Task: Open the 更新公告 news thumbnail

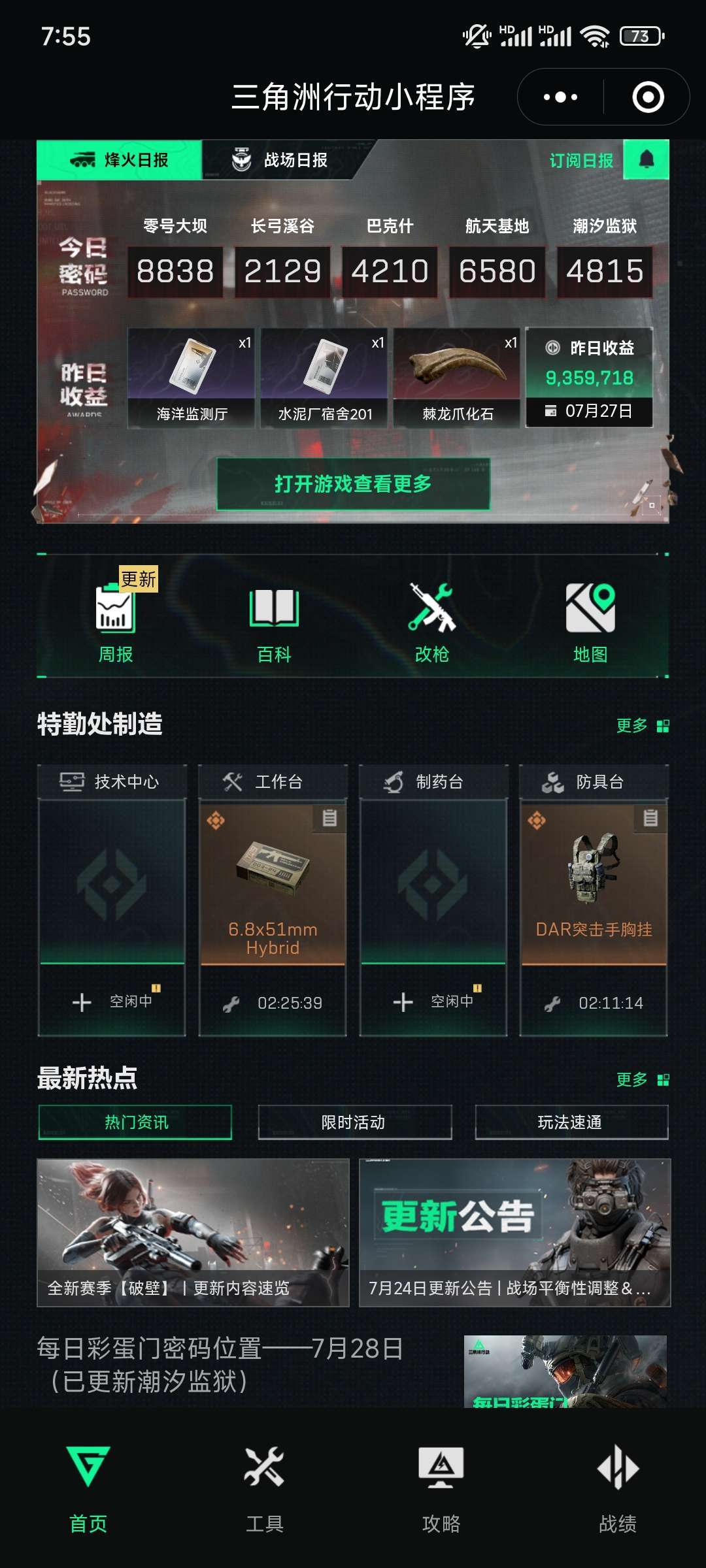Action: pos(514,1232)
